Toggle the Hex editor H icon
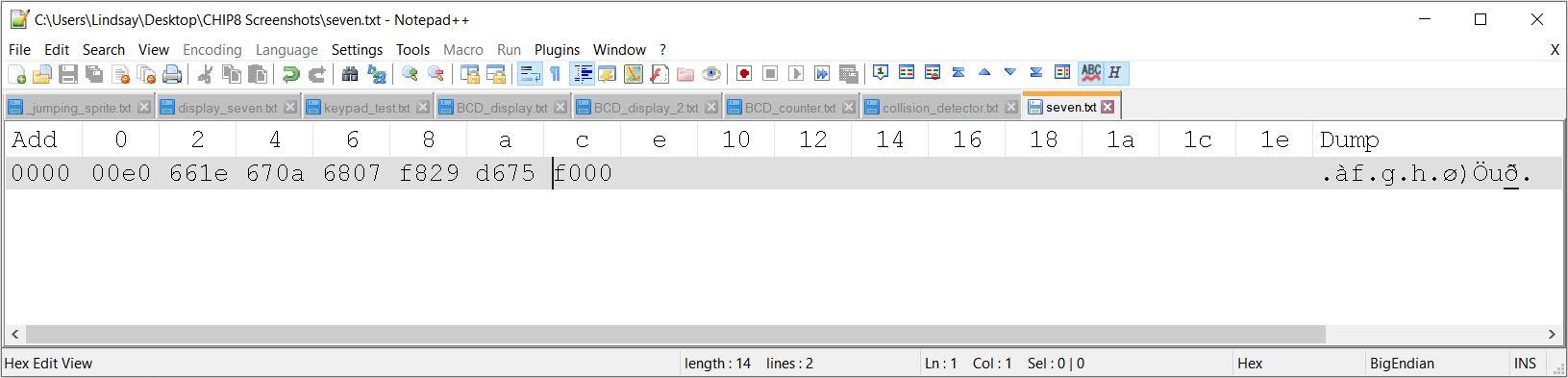The image size is (1568, 378). (x=1115, y=72)
